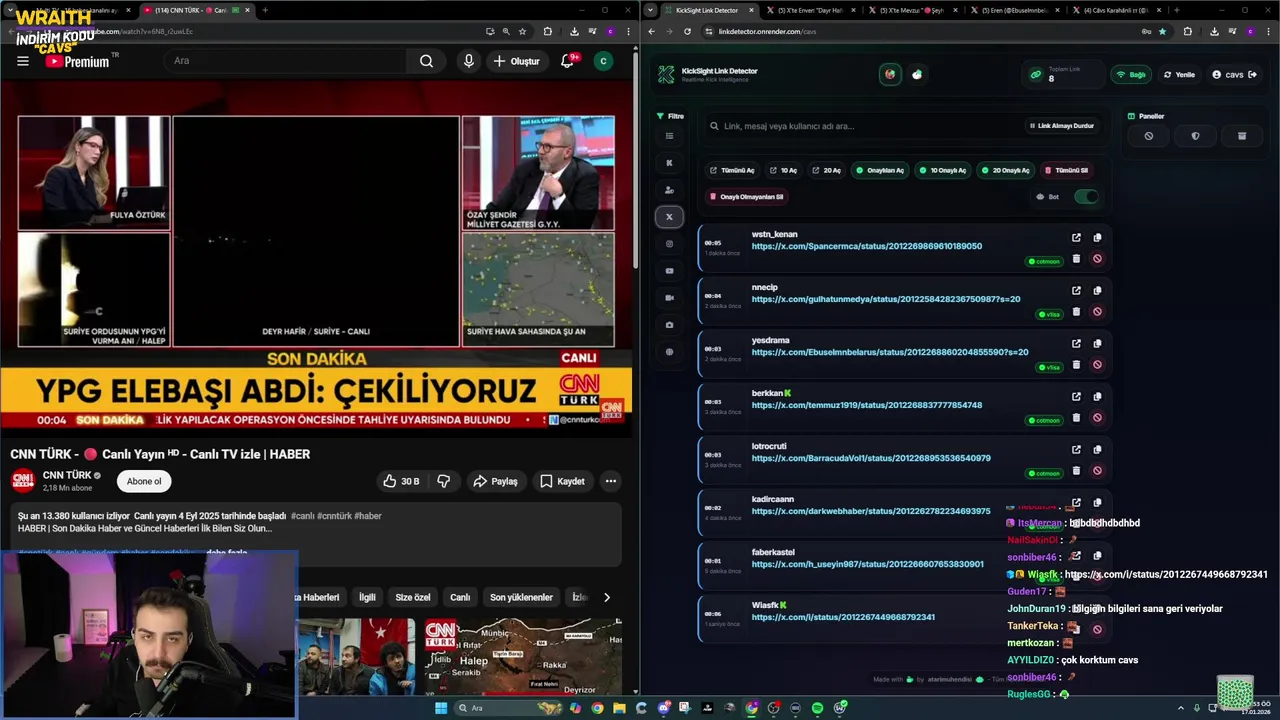Select the Instagram filter icon

click(669, 244)
